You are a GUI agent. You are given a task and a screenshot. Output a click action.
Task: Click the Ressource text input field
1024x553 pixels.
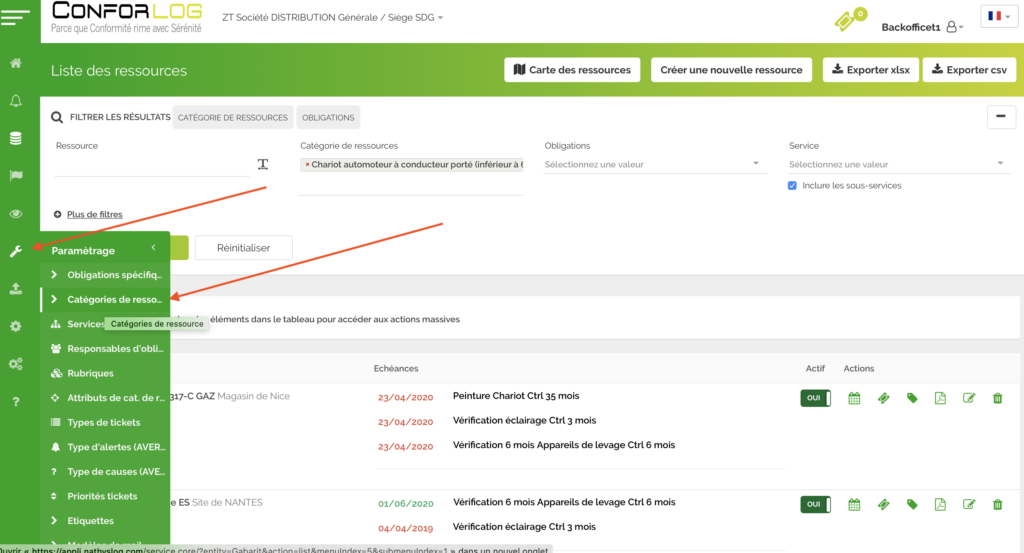pyautogui.click(x=150, y=165)
